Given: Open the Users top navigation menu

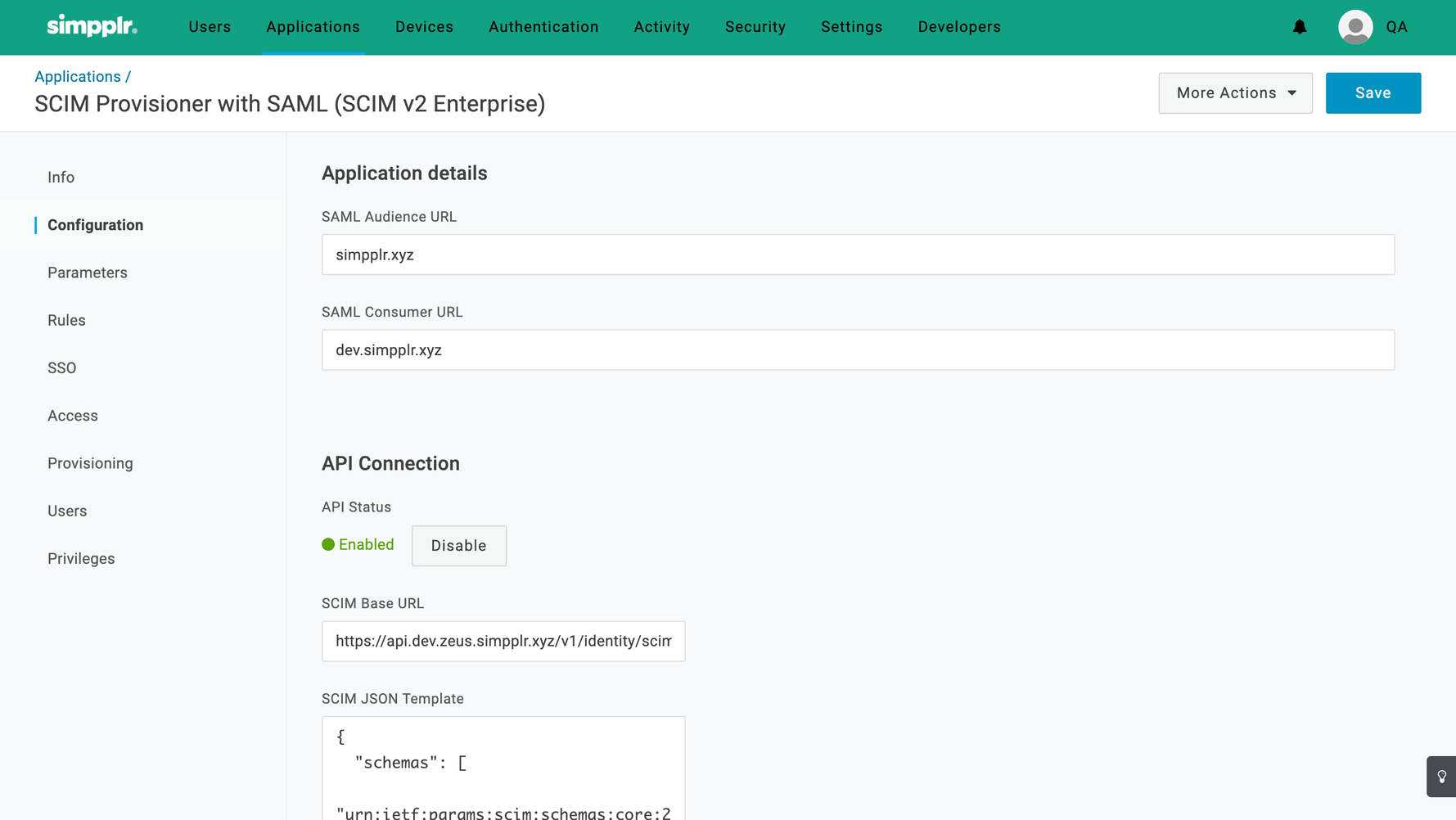Looking at the screenshot, I should point(210,27).
